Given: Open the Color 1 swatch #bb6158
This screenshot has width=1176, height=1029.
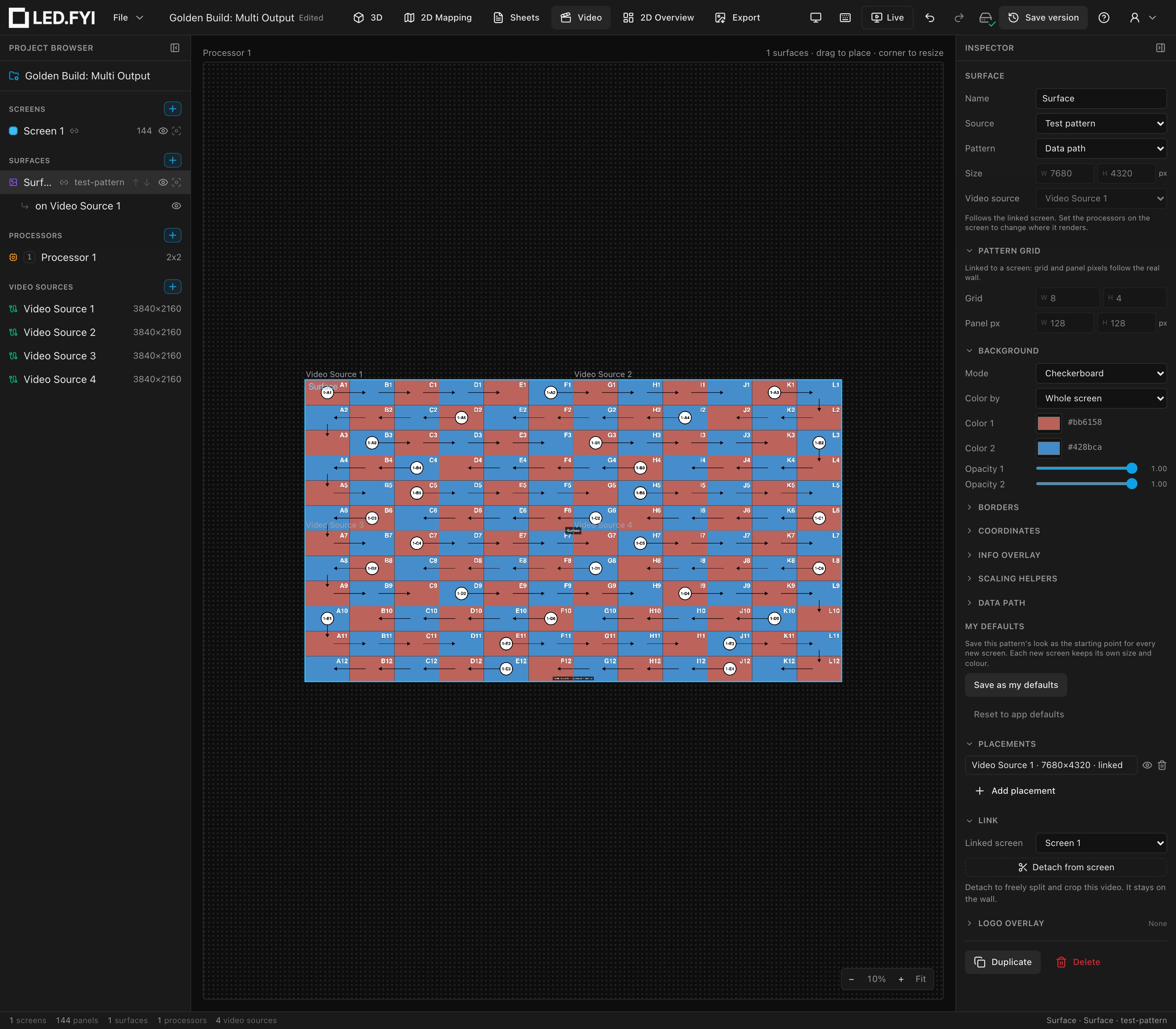Looking at the screenshot, I should (1048, 423).
